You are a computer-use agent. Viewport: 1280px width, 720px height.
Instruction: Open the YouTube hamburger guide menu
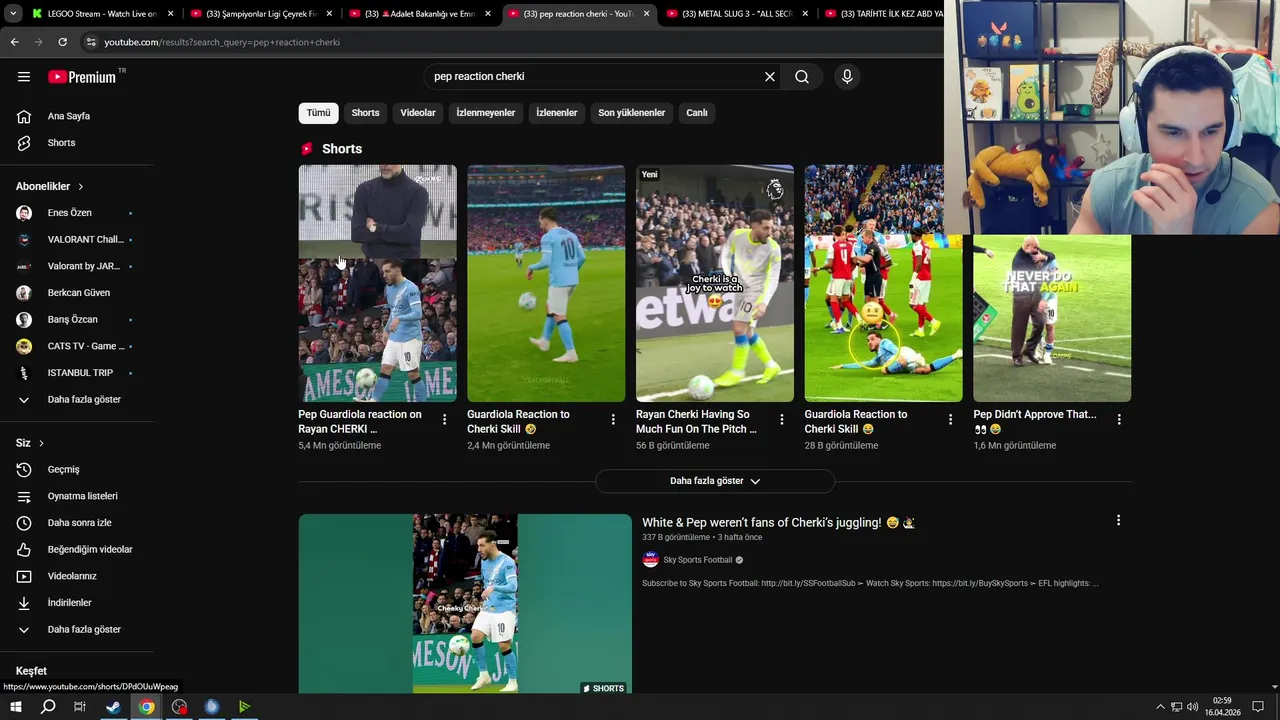24,77
